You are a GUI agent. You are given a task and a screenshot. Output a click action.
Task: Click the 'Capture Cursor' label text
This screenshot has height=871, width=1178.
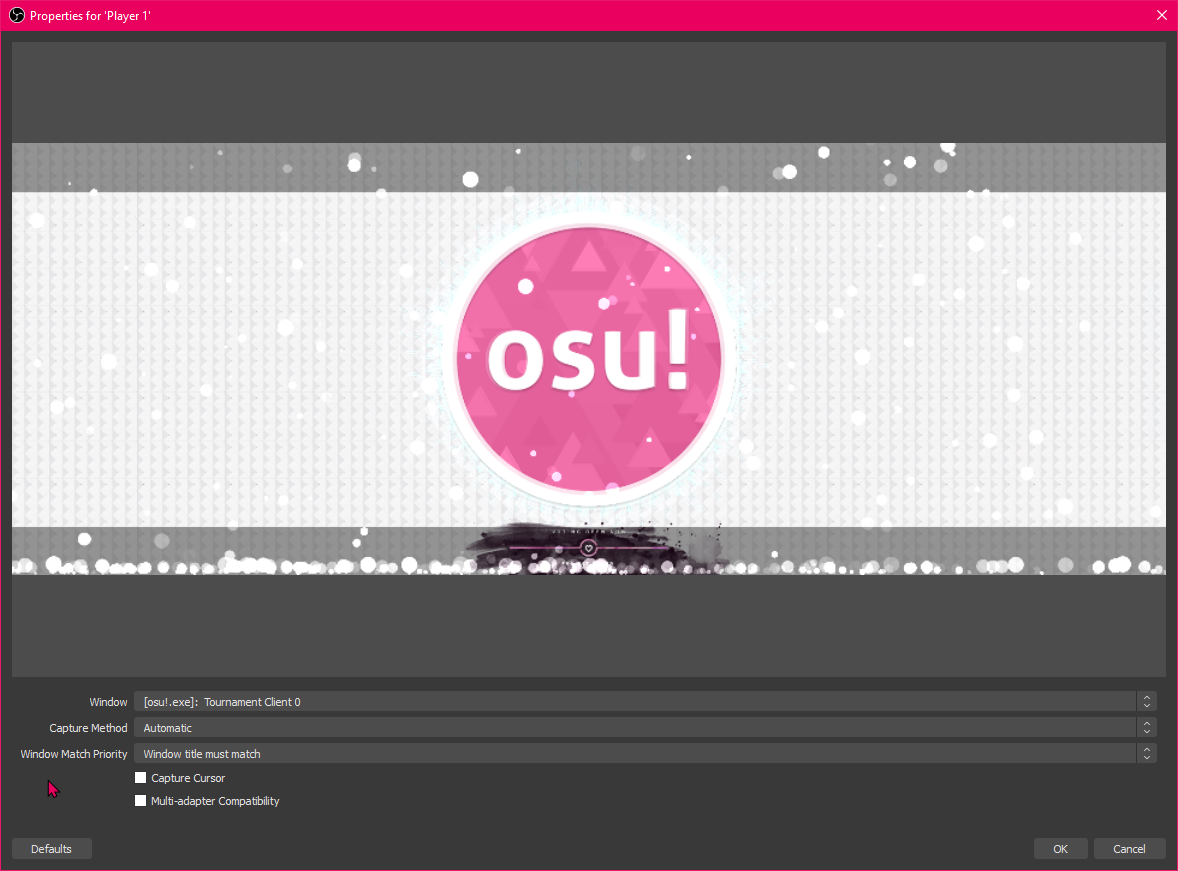pyautogui.click(x=188, y=778)
